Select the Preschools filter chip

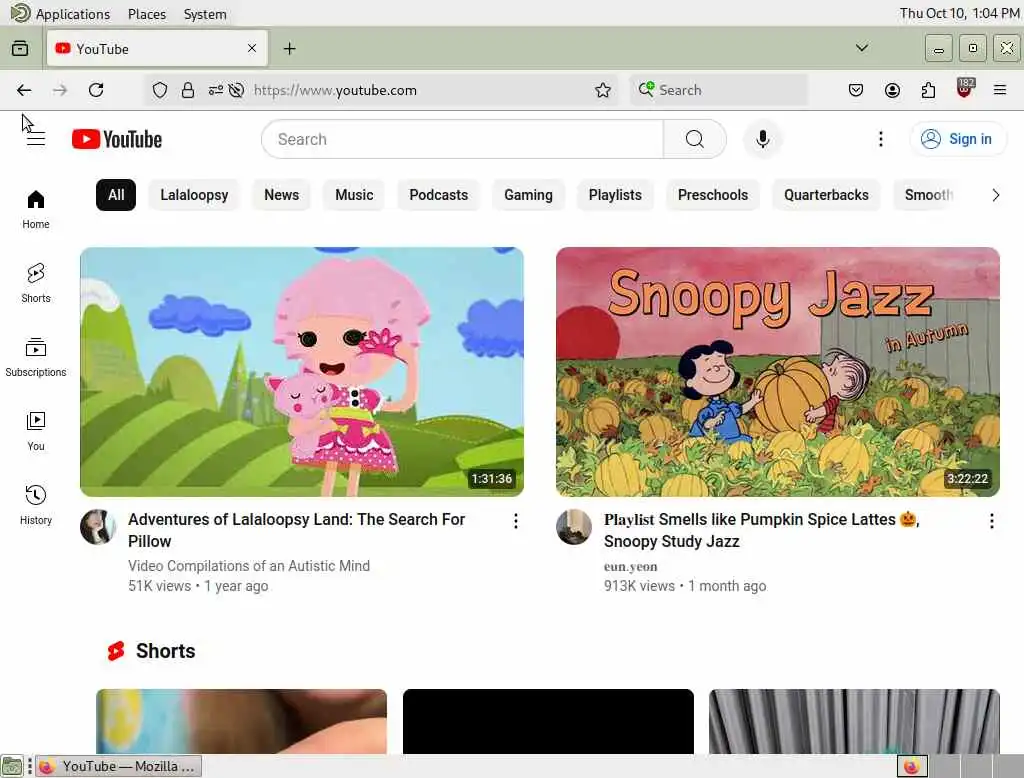712,195
